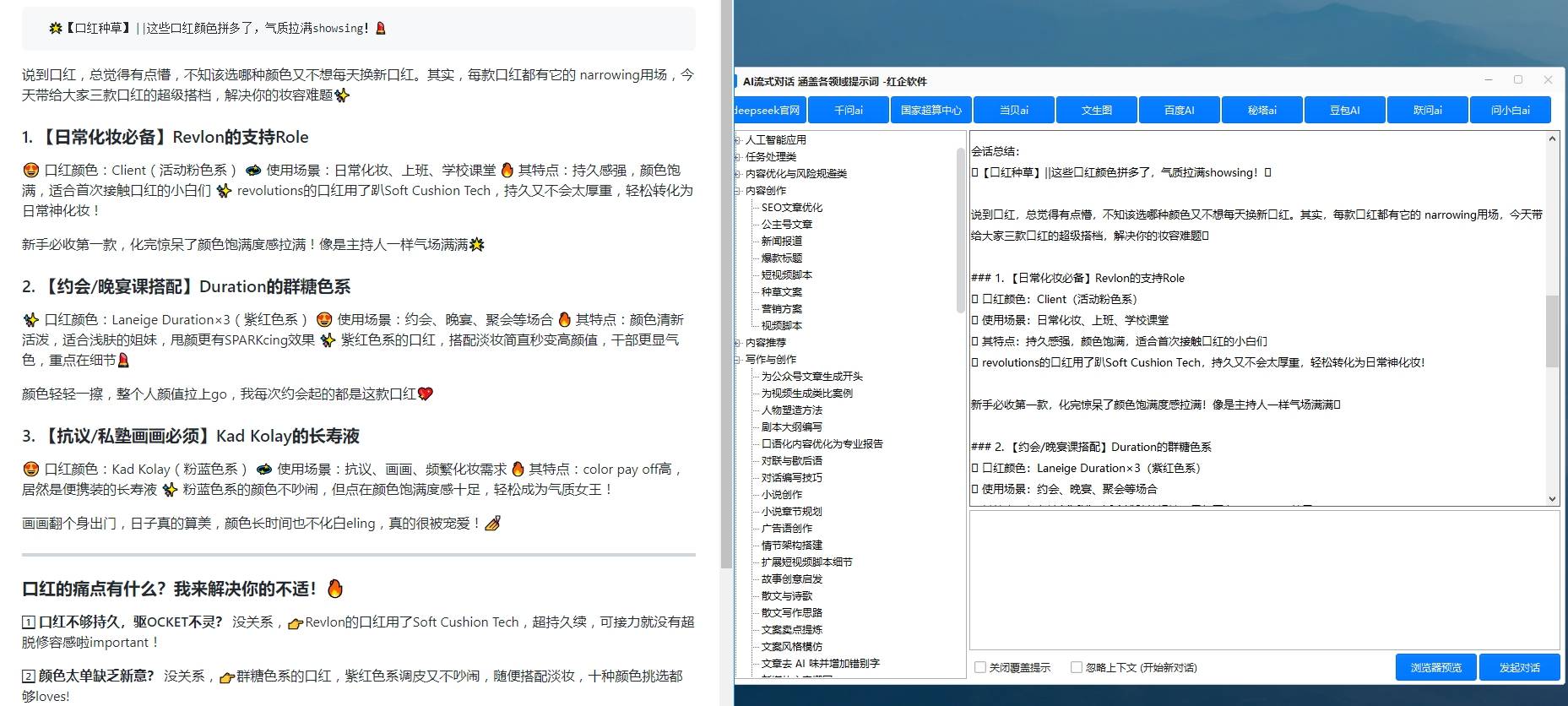Select 人物塑造方法 item

pos(792,410)
